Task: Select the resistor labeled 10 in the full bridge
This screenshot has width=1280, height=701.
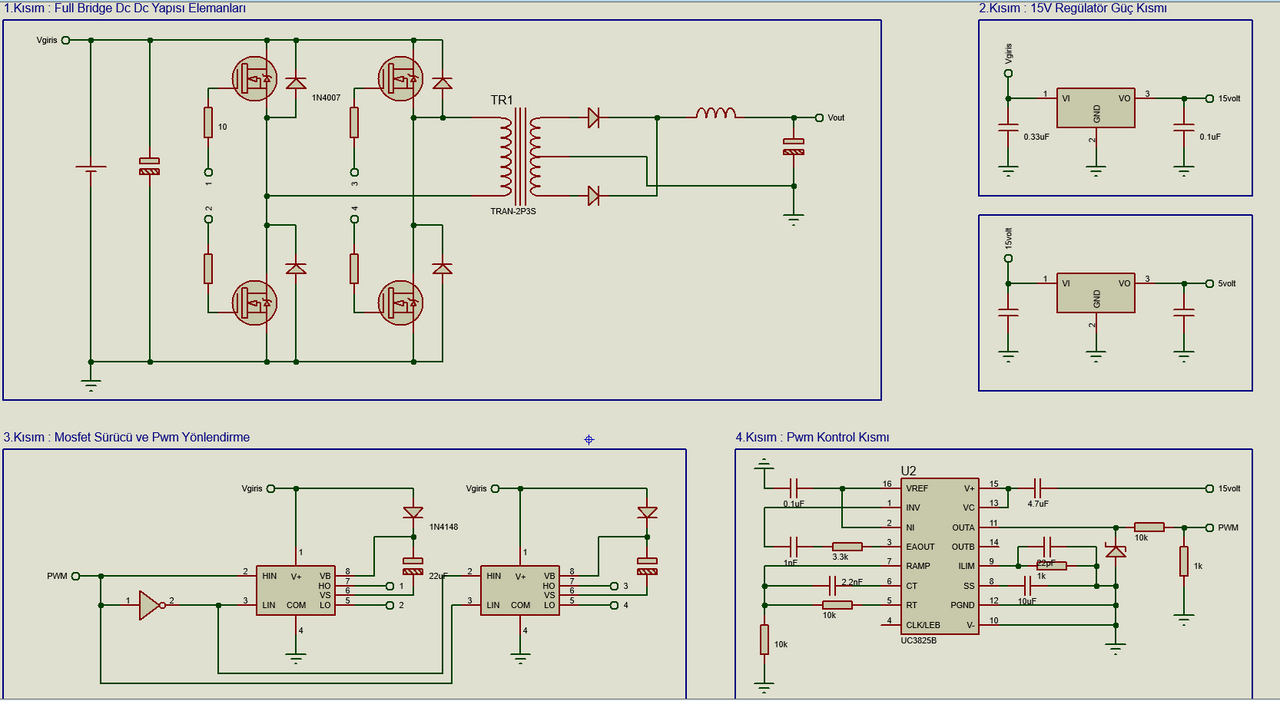Action: pos(208,123)
